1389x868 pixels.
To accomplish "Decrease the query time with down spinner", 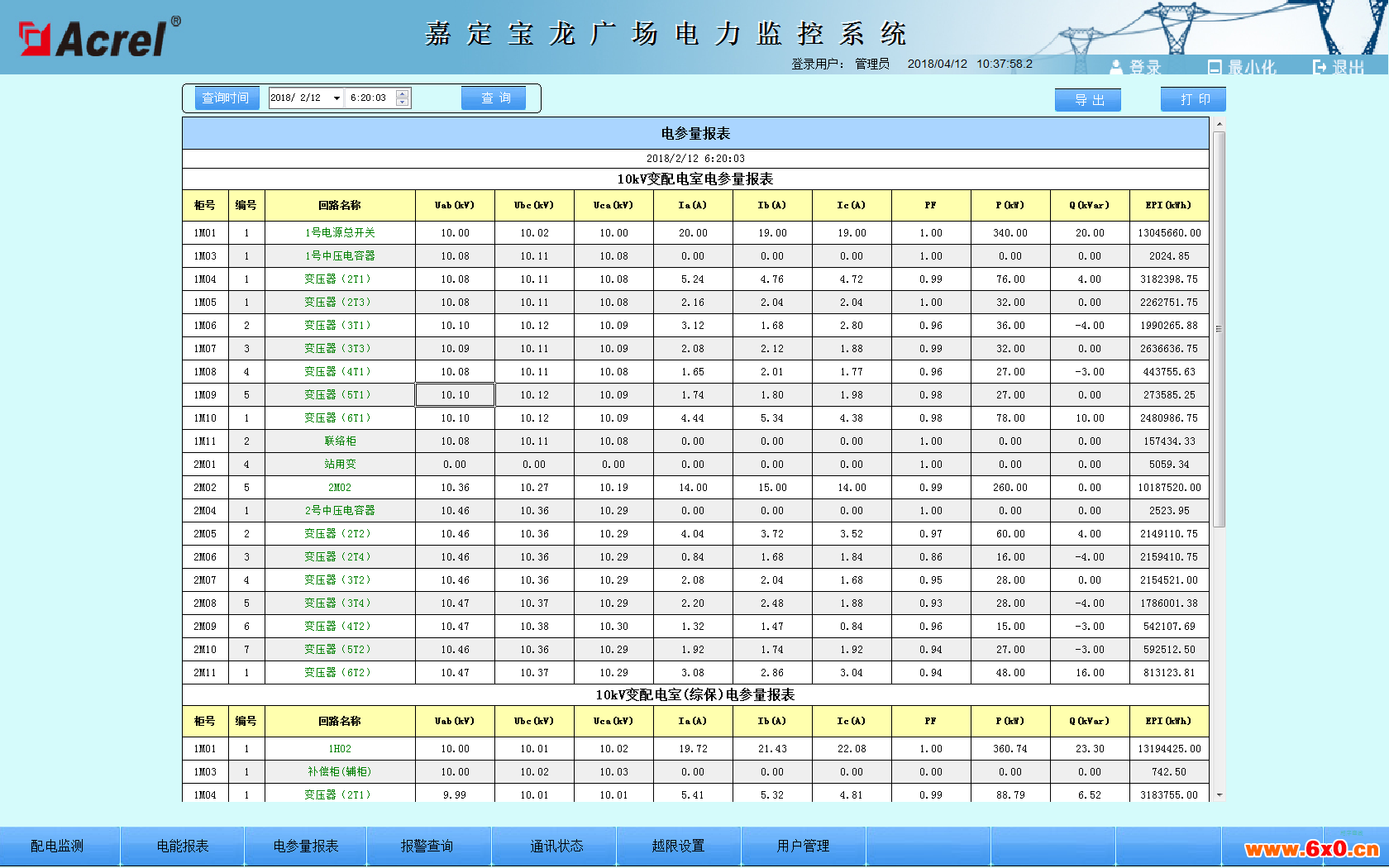I will pos(402,103).
